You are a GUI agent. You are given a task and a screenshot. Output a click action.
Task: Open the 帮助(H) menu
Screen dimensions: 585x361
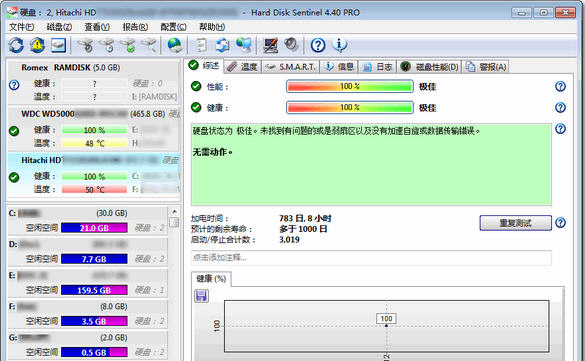212,27
